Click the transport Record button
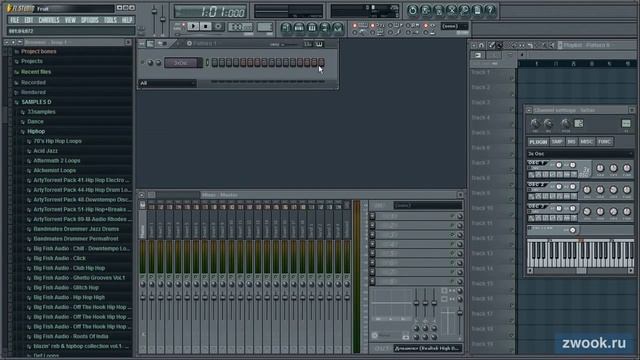The width and height of the screenshot is (640, 360). (218, 27)
